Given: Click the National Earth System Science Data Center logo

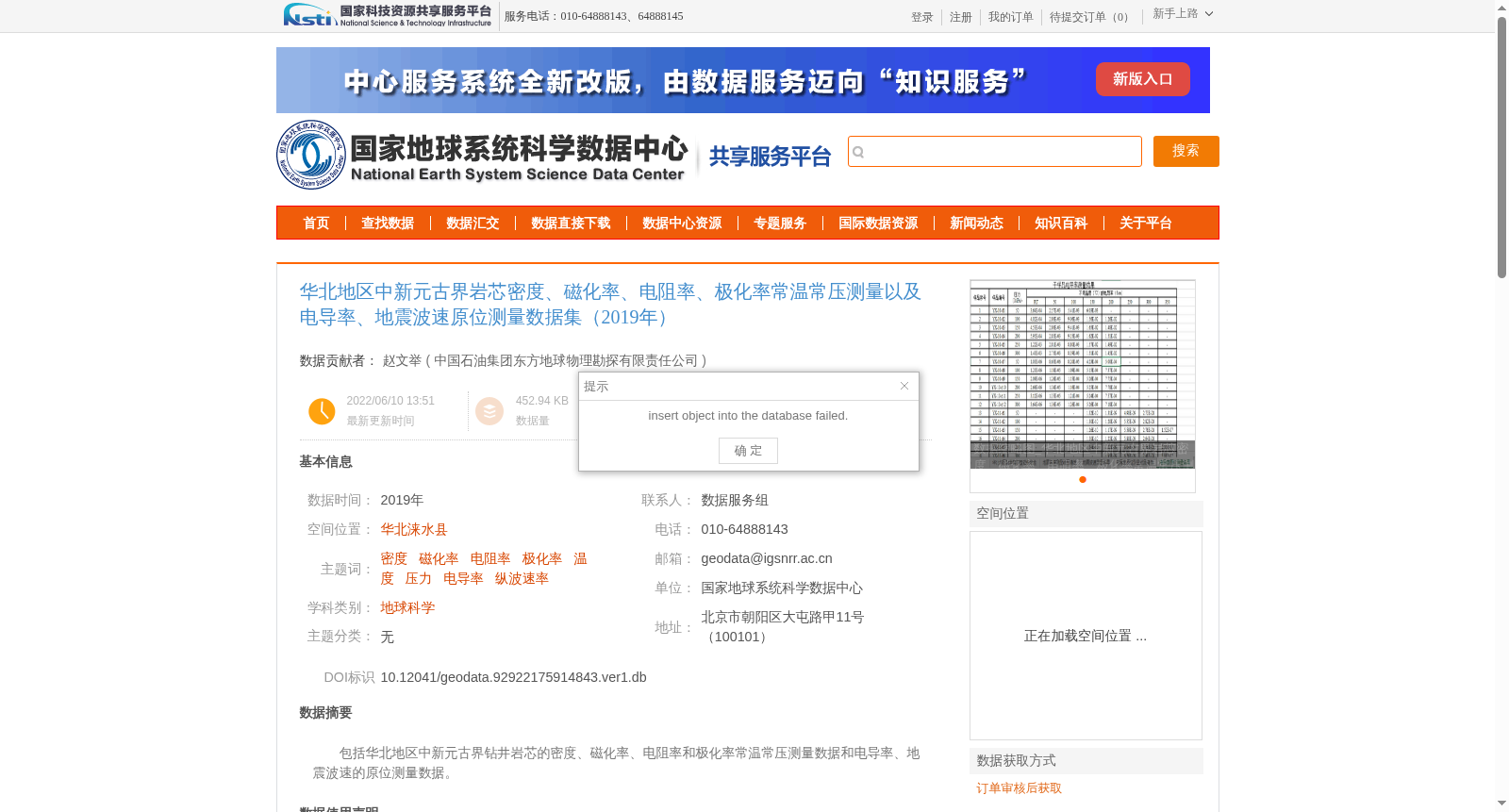Looking at the screenshot, I should [482, 156].
